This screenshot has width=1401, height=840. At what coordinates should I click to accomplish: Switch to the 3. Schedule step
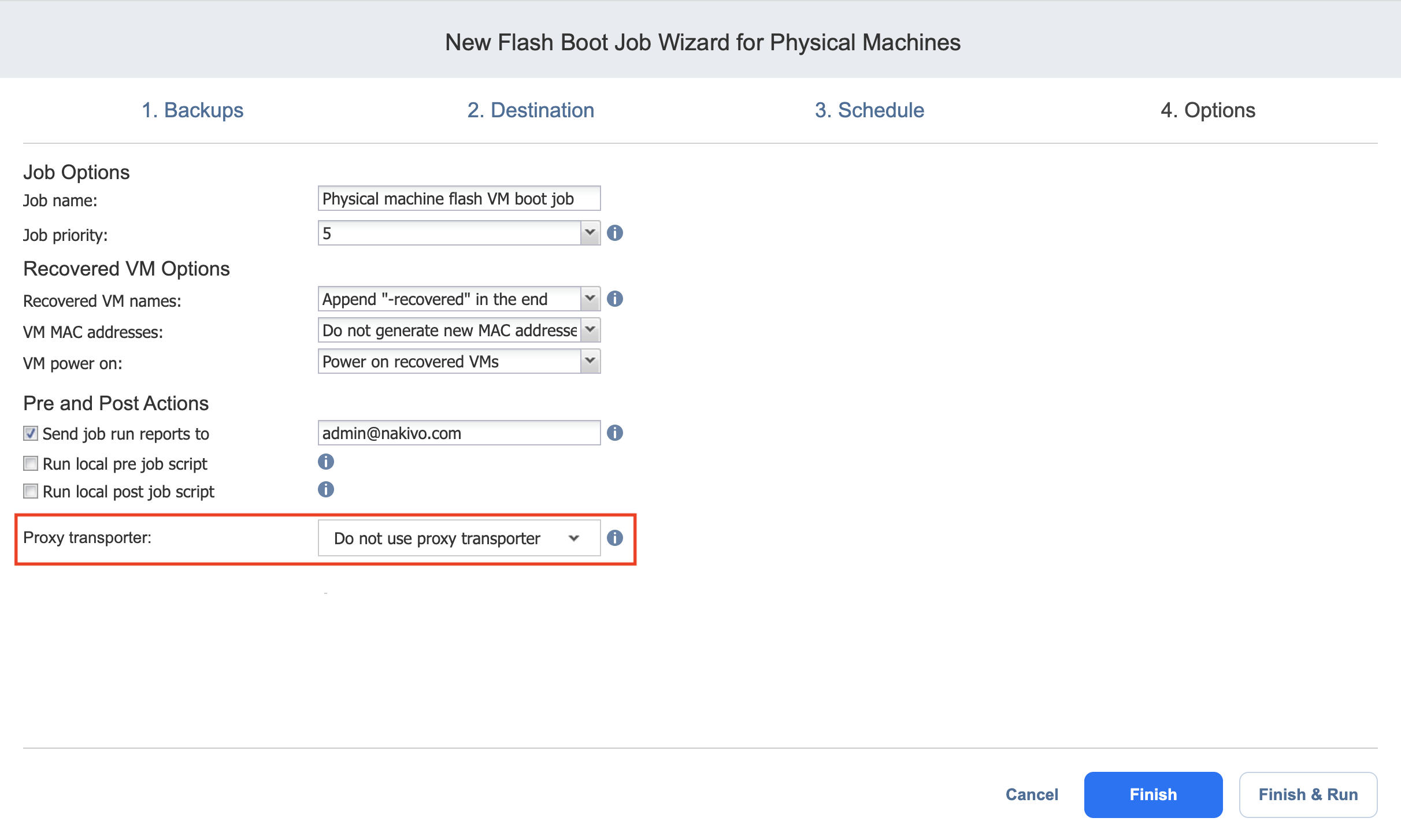(869, 110)
